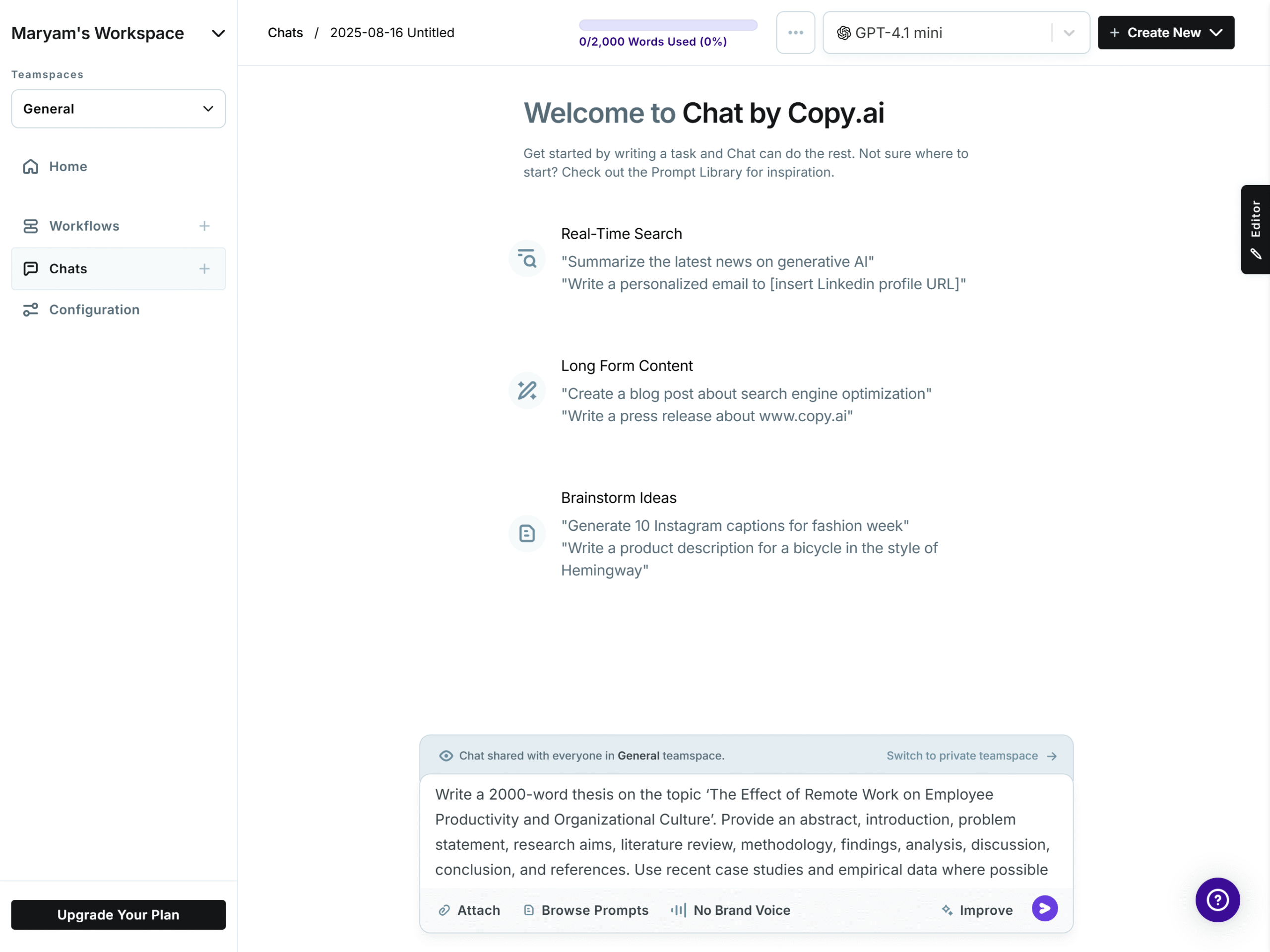Click the Brainstorm Ideas document icon
Viewport: 1270px width, 952px height.
[527, 533]
